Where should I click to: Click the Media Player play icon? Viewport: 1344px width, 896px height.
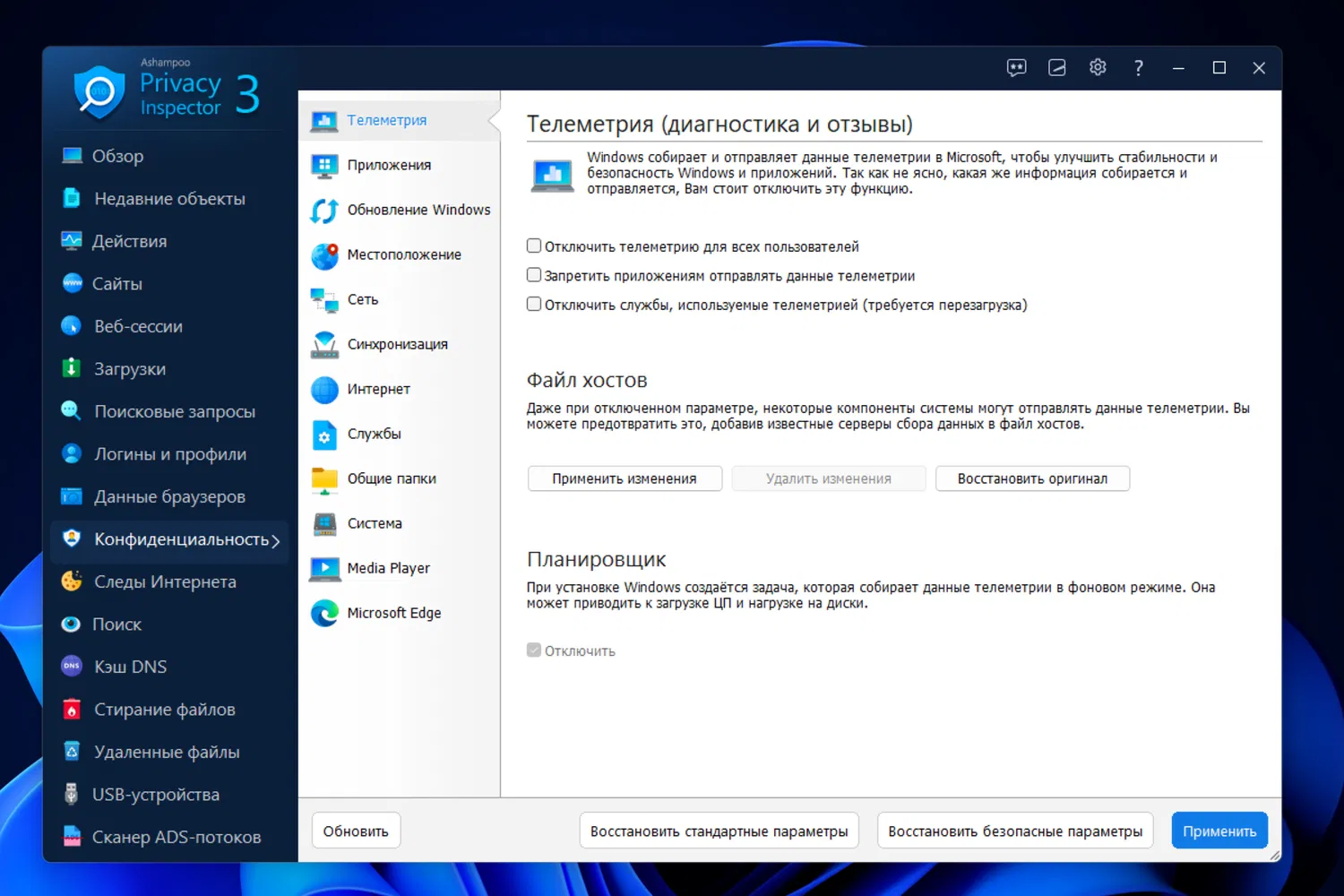pyautogui.click(x=324, y=569)
